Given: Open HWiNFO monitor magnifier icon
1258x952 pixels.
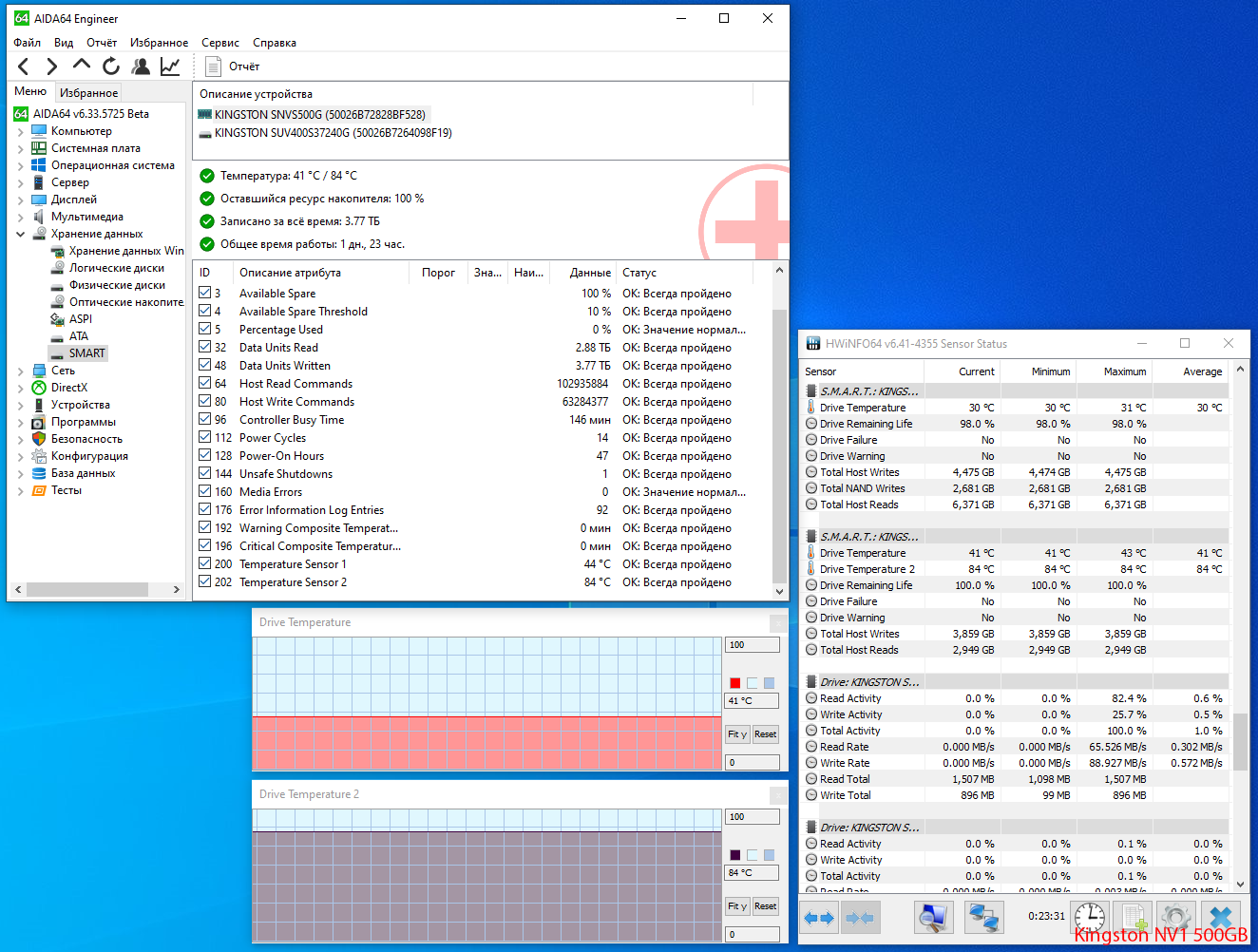Looking at the screenshot, I should tap(933, 918).
